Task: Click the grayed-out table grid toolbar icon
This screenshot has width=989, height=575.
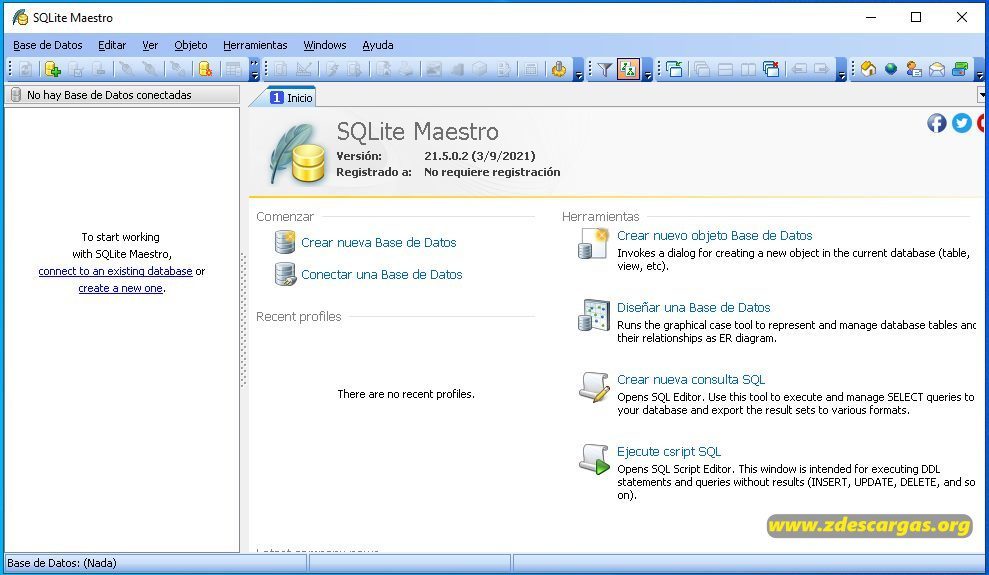Action: 233,69
